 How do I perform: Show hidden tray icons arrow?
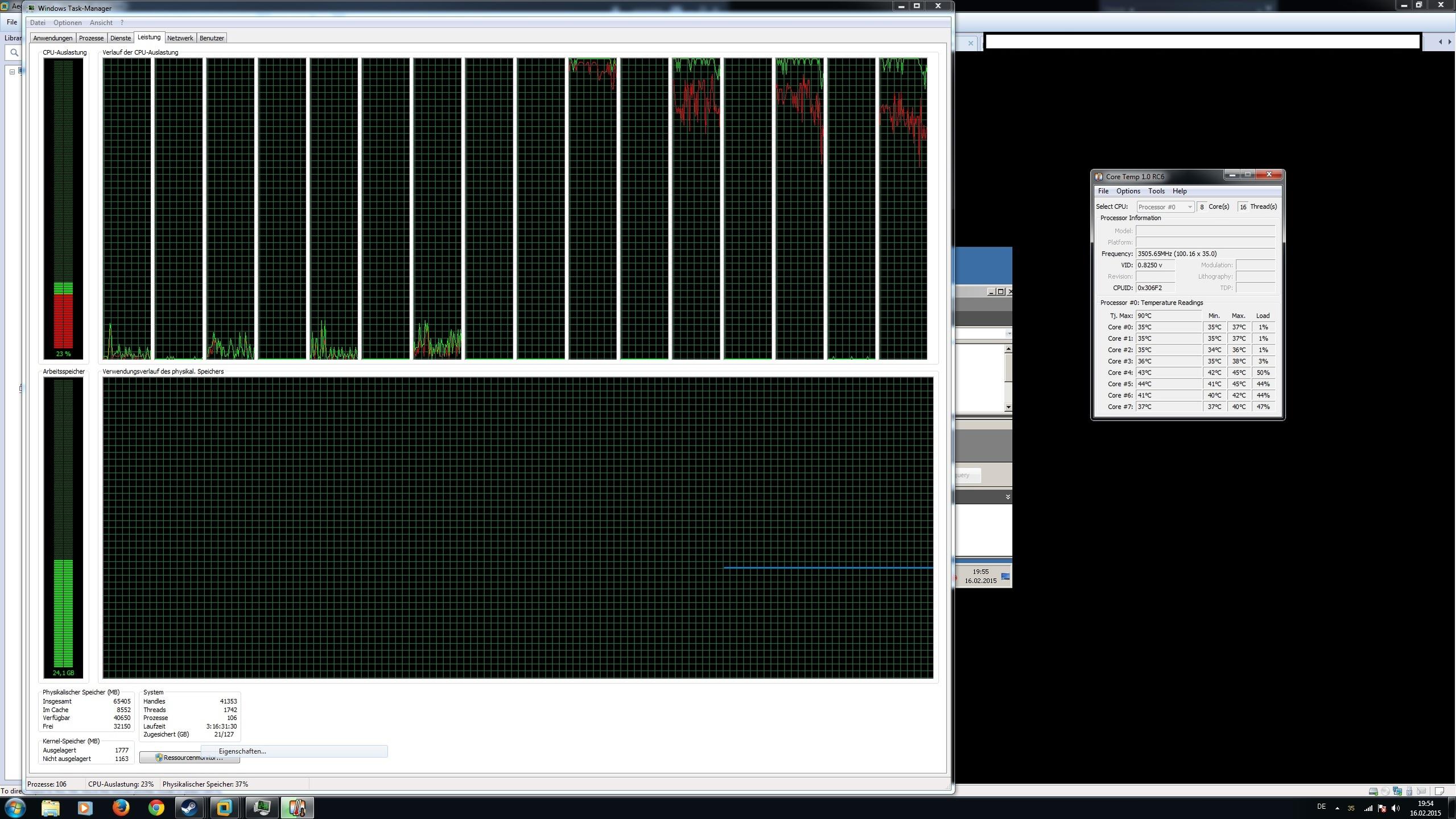1337,808
